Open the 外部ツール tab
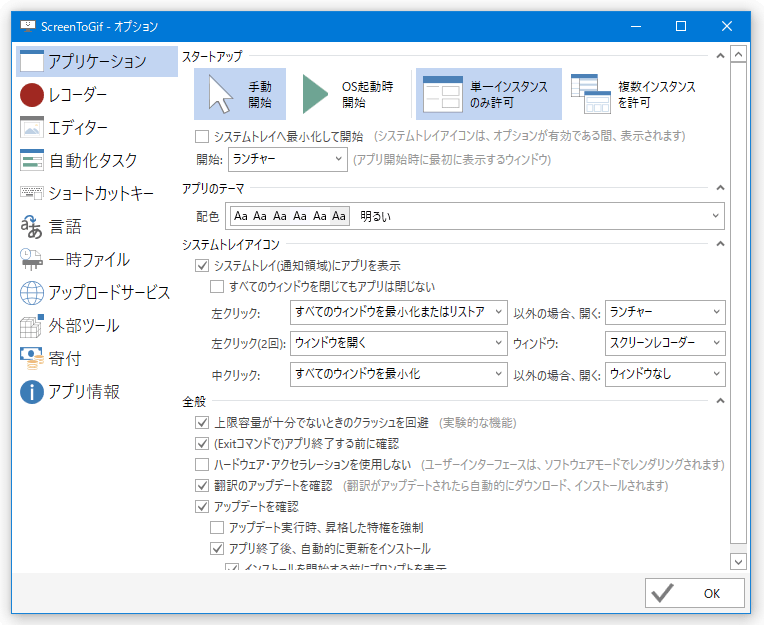The width and height of the screenshot is (764, 625). coord(97,325)
